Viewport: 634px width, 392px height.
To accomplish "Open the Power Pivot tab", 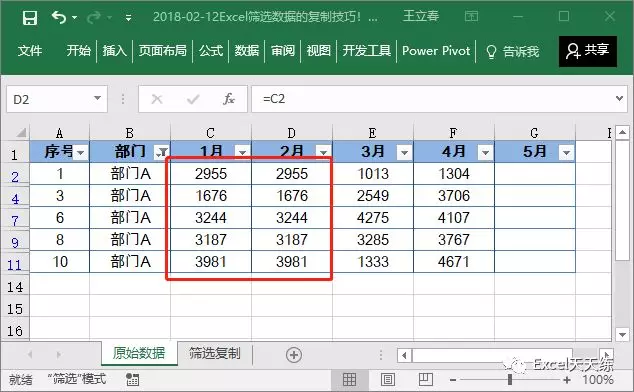I will click(436, 51).
